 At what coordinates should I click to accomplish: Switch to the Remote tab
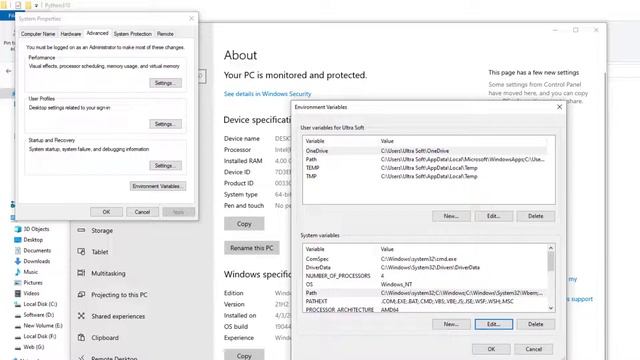click(x=165, y=34)
